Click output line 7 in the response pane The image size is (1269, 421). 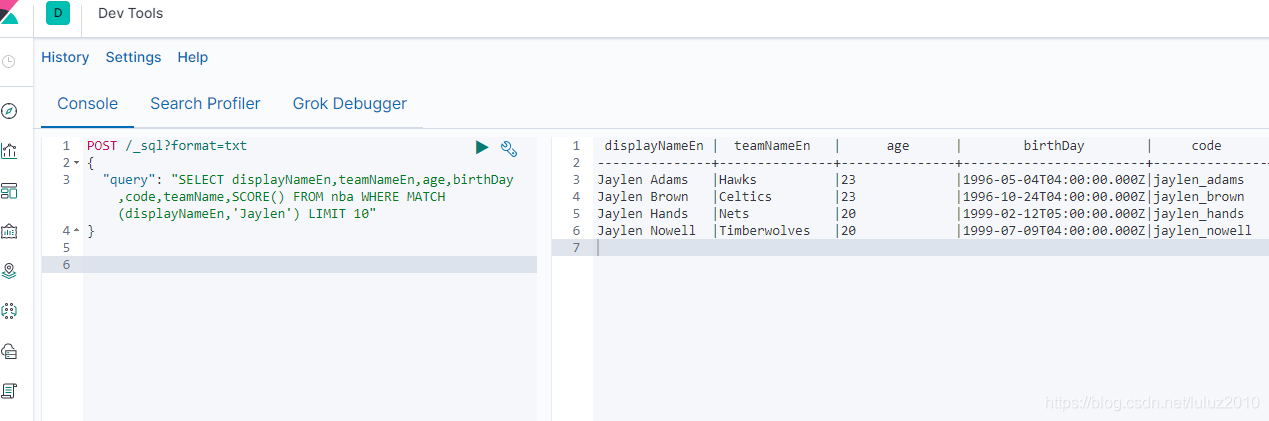931,248
